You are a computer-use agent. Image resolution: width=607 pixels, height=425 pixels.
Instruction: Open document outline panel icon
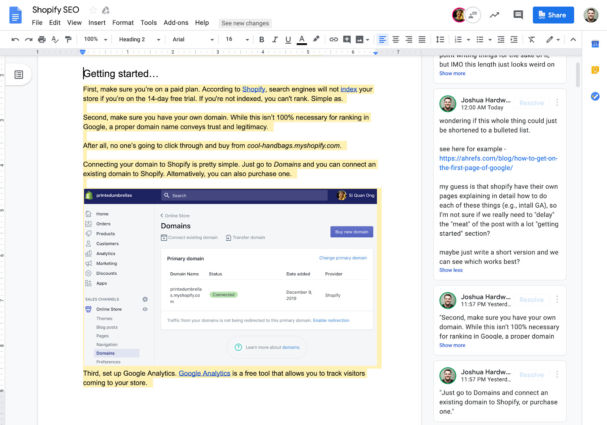pyautogui.click(x=18, y=75)
